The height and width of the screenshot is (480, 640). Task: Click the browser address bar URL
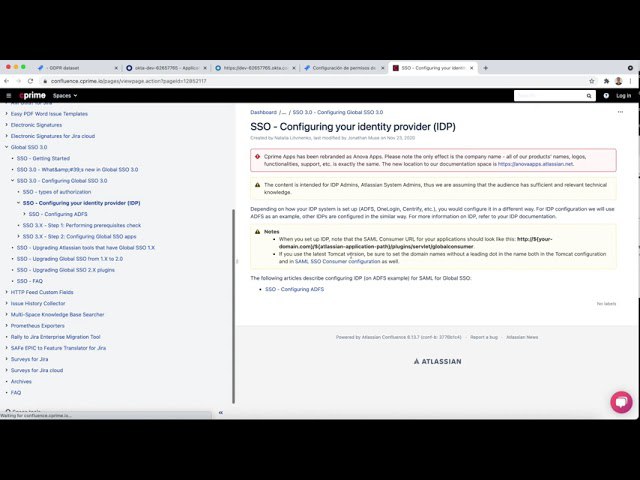tap(129, 81)
